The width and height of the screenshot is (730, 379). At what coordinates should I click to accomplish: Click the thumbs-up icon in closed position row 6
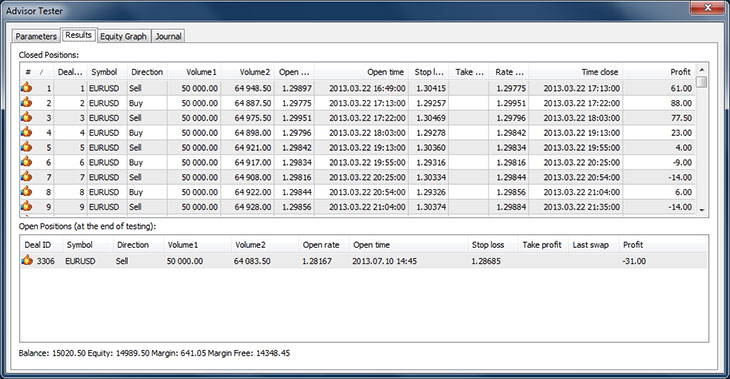27,162
